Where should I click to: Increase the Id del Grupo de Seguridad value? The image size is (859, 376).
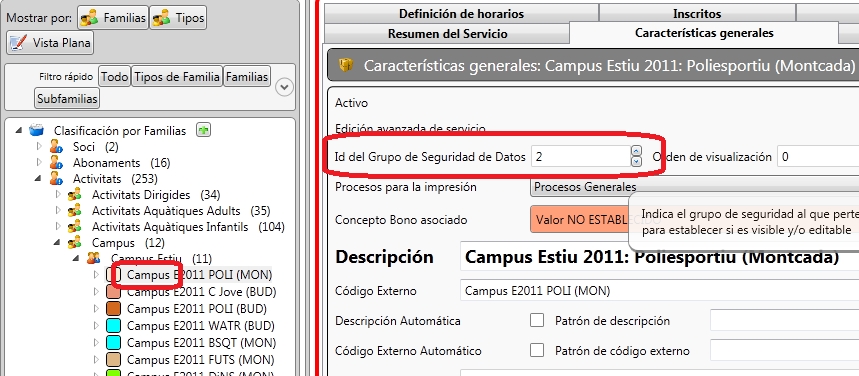click(x=637, y=151)
